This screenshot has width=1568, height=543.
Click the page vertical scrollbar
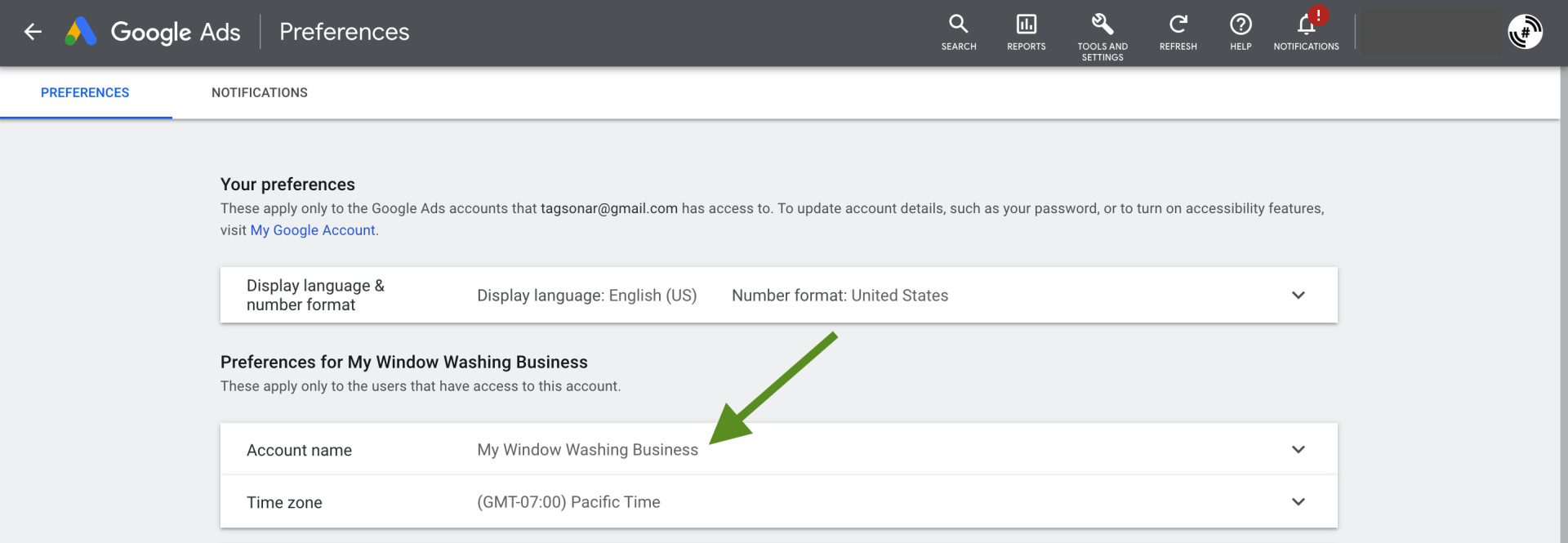[1564, 305]
